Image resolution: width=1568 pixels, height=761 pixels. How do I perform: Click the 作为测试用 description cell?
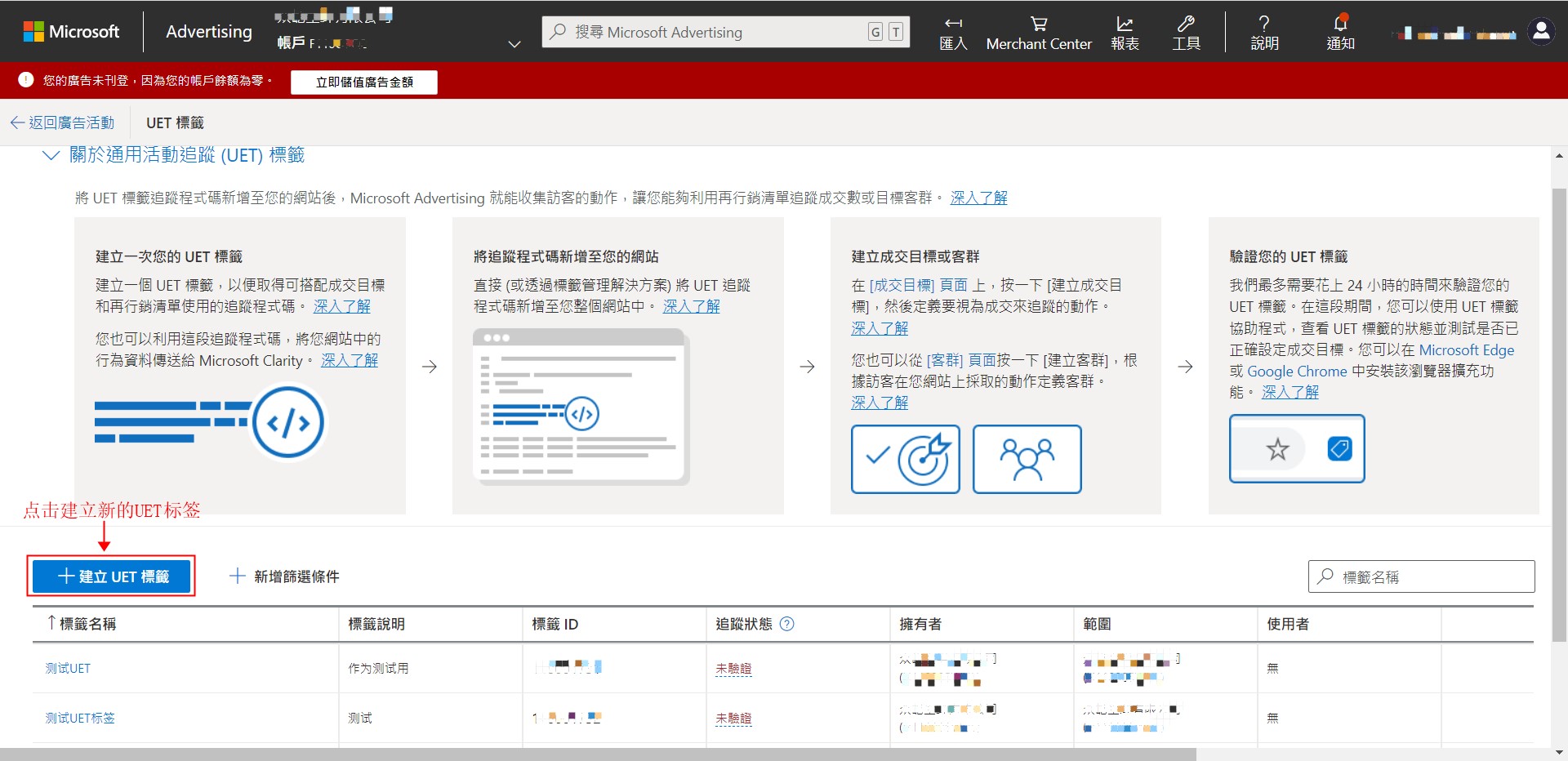coord(378,668)
